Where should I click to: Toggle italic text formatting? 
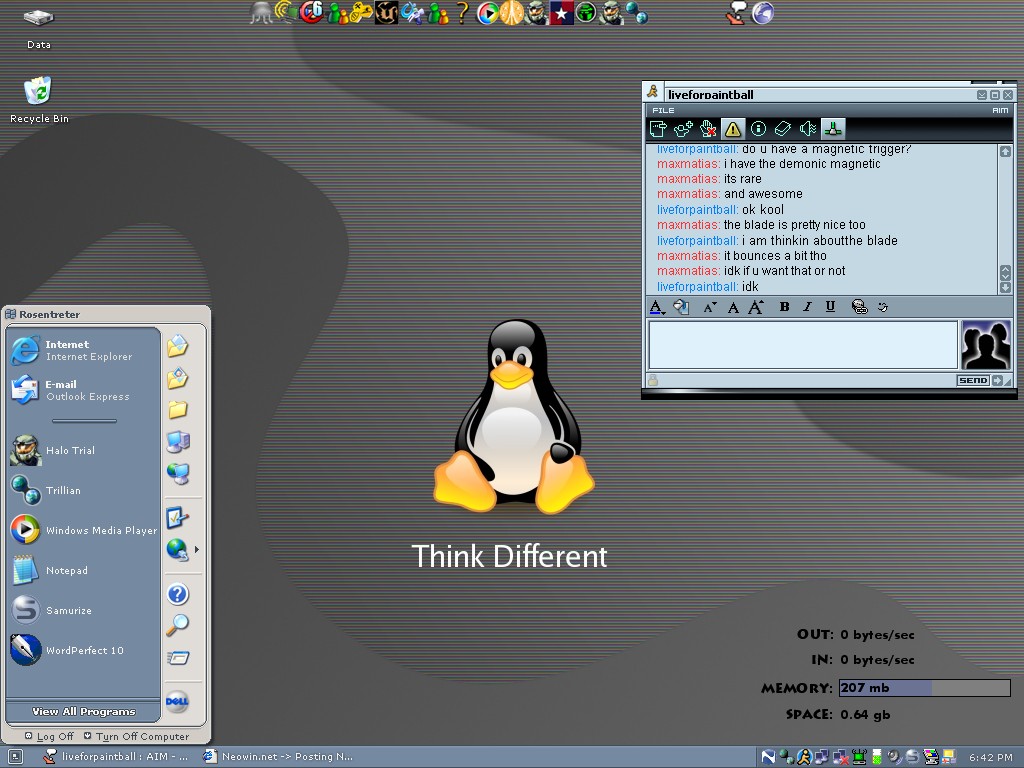point(807,307)
